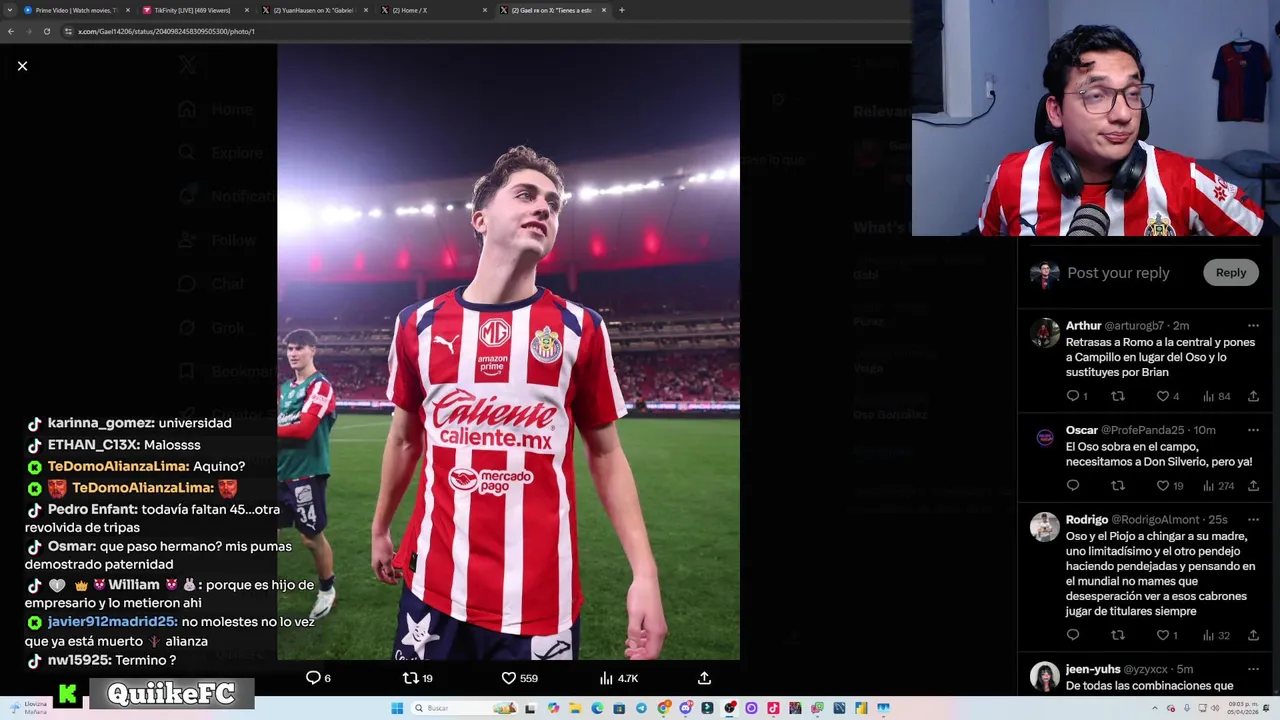
Task: Reply to Arthur's comment, 1 reply icon
Action: pyautogui.click(x=1076, y=396)
